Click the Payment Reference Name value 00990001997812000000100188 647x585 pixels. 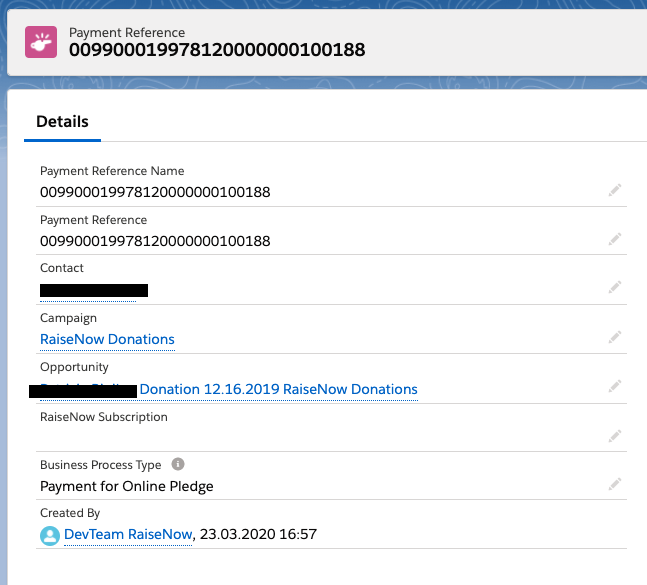155,192
